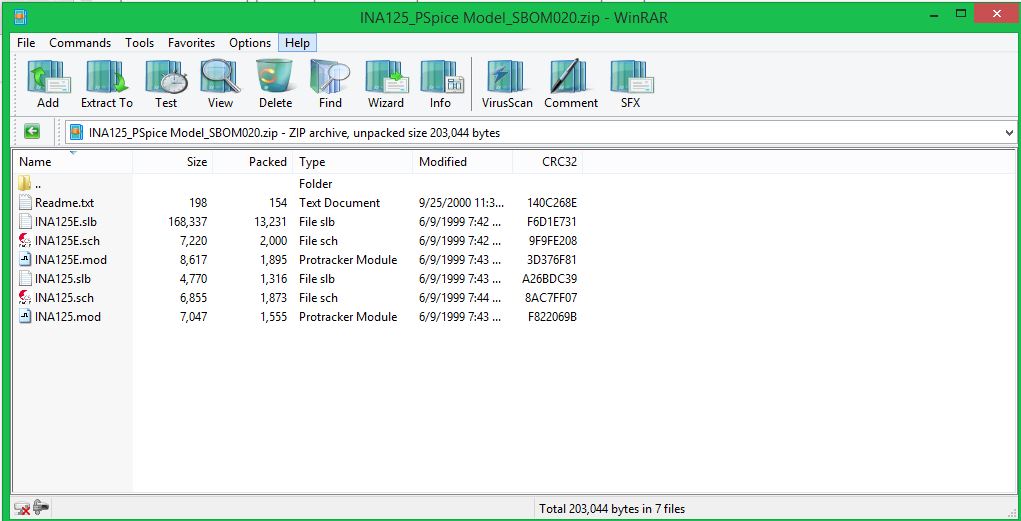Screen dimensions: 1021x521
Task: Select the INA125E.slb file name
Action: coord(66,221)
